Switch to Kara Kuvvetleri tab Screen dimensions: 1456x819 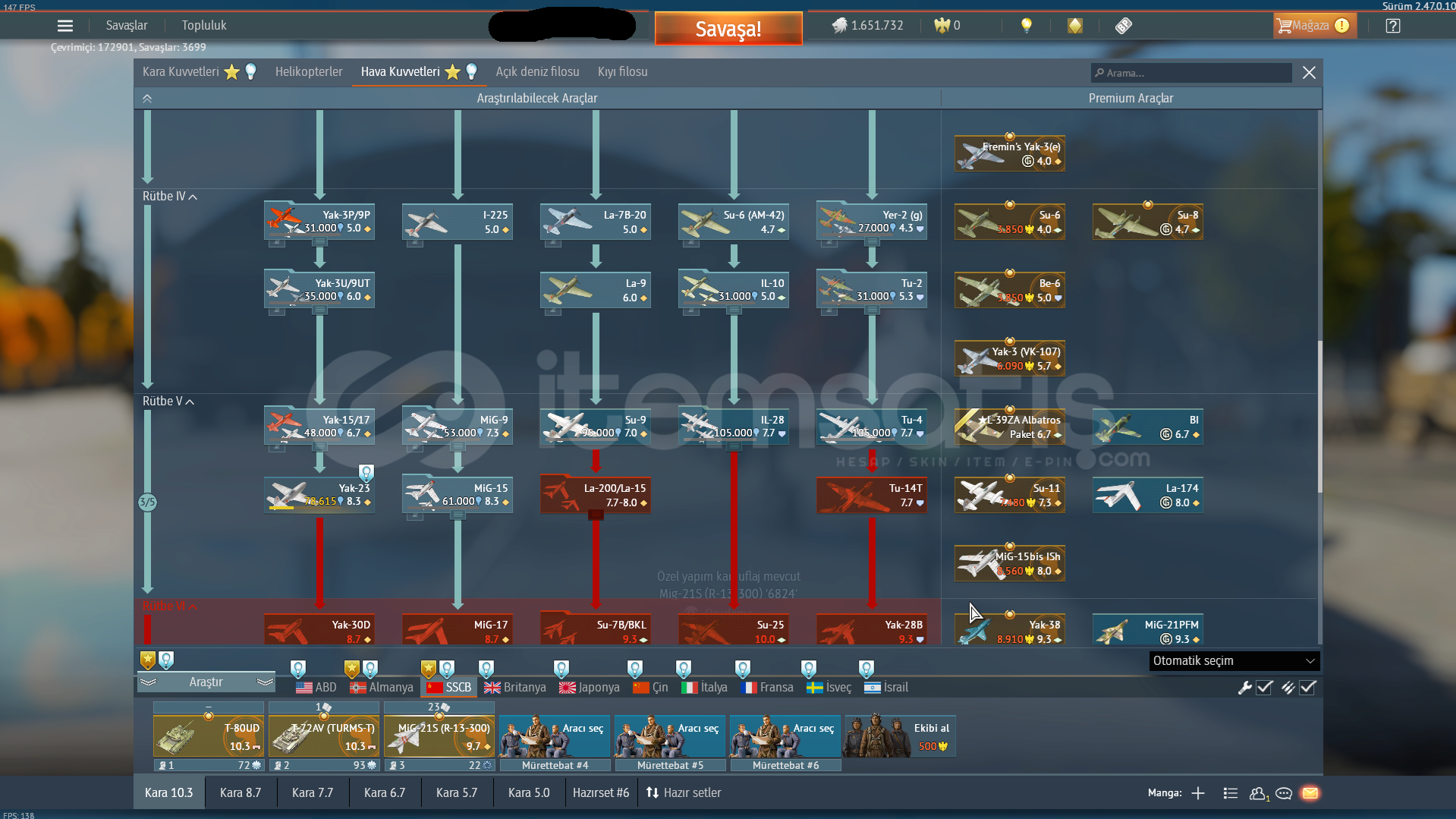(x=181, y=72)
